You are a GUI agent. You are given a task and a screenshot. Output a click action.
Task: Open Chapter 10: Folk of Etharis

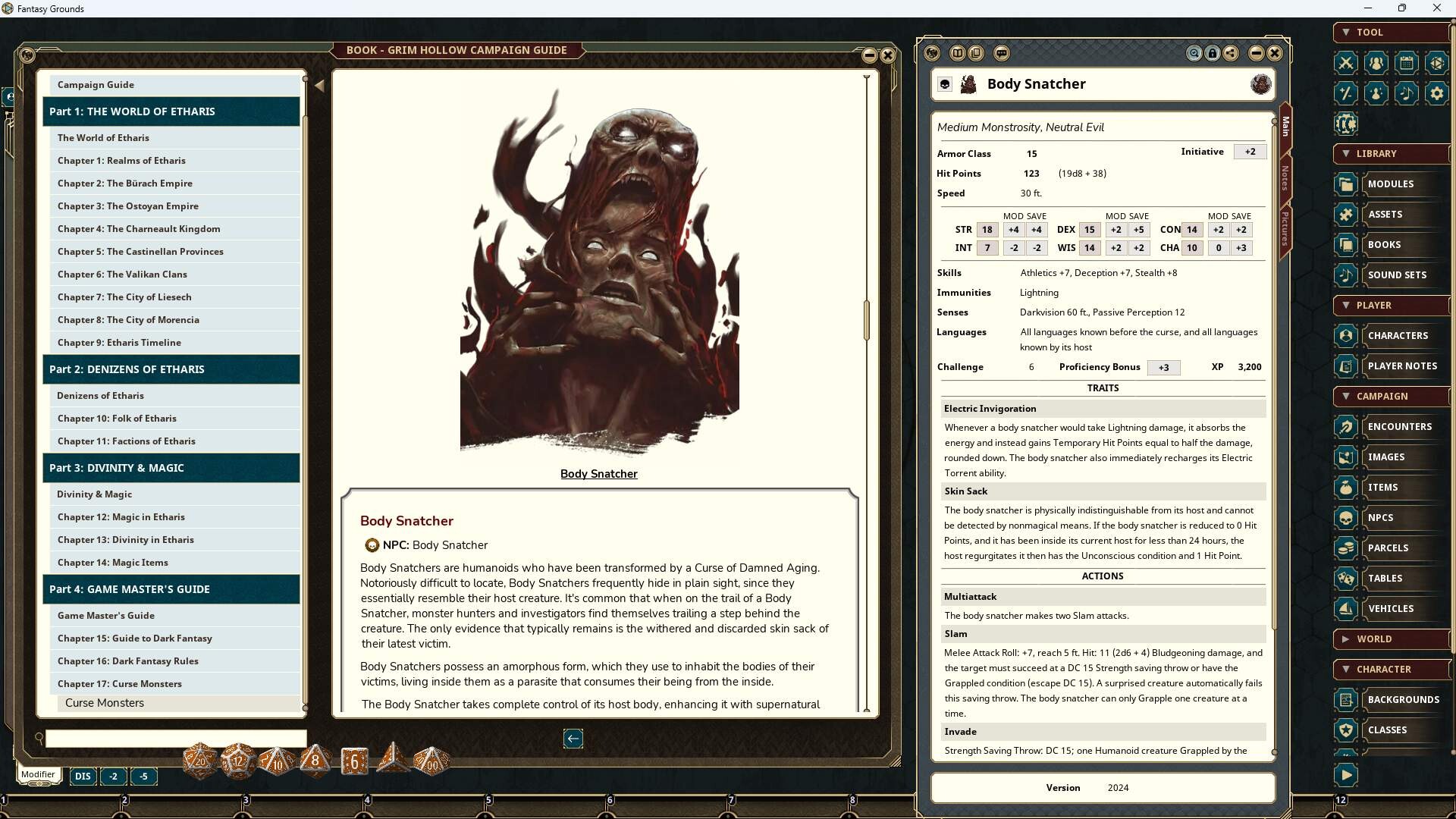pyautogui.click(x=174, y=419)
